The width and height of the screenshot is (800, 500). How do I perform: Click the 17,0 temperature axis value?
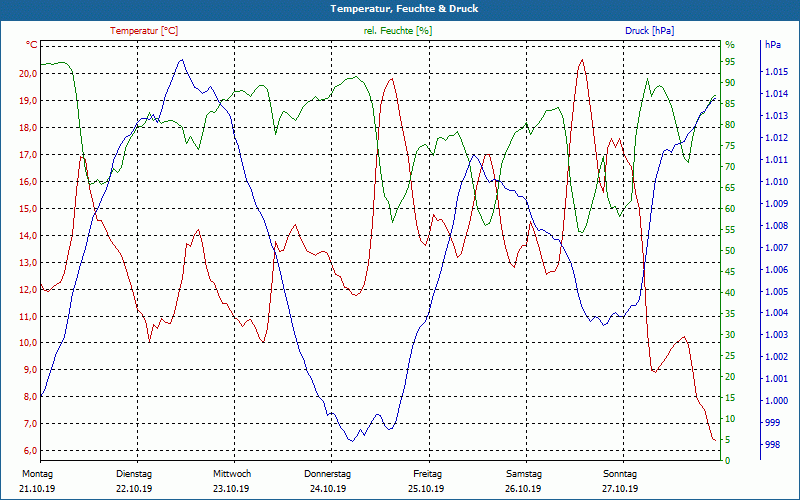[28, 155]
